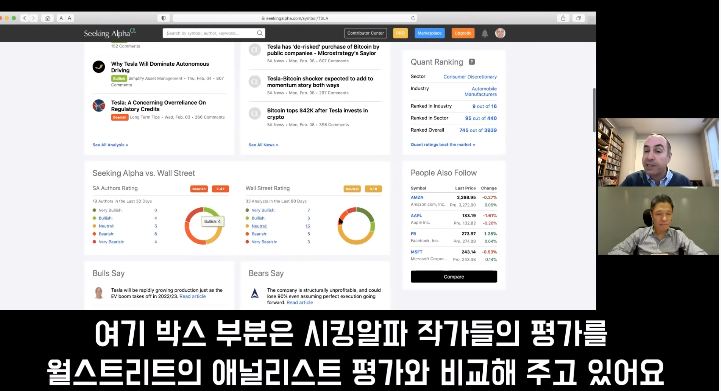Click the orange Upgrade button
The width and height of the screenshot is (721, 391).
(x=463, y=33)
